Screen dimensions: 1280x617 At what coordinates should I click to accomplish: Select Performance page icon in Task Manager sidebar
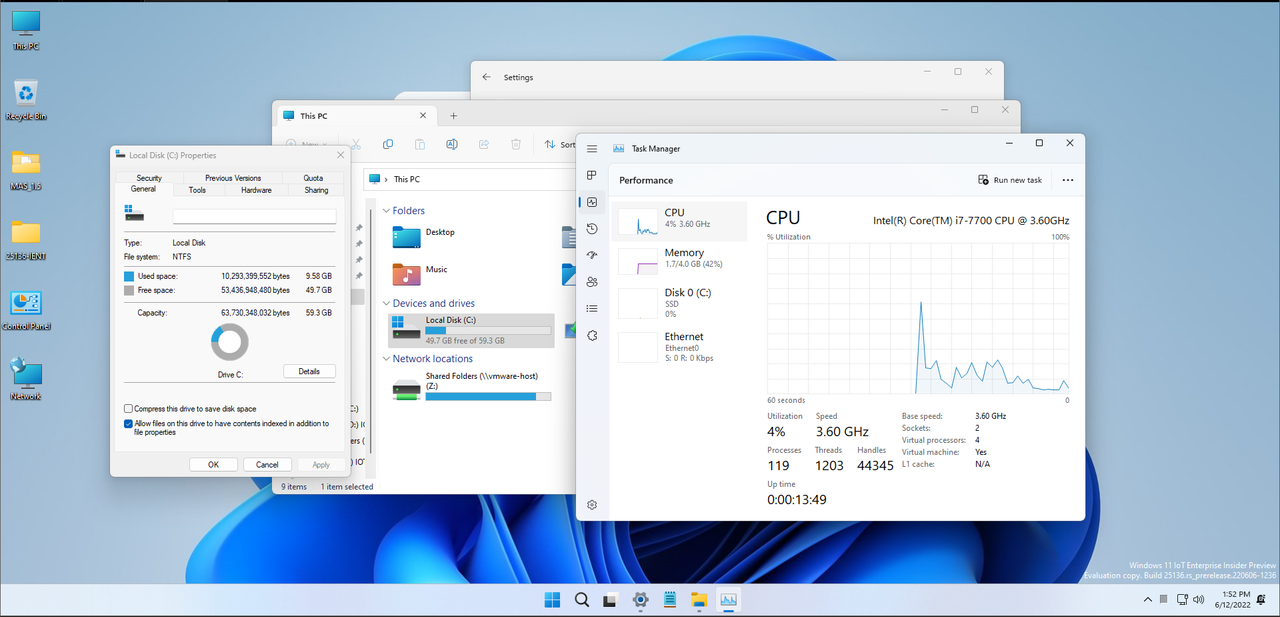[x=592, y=202]
